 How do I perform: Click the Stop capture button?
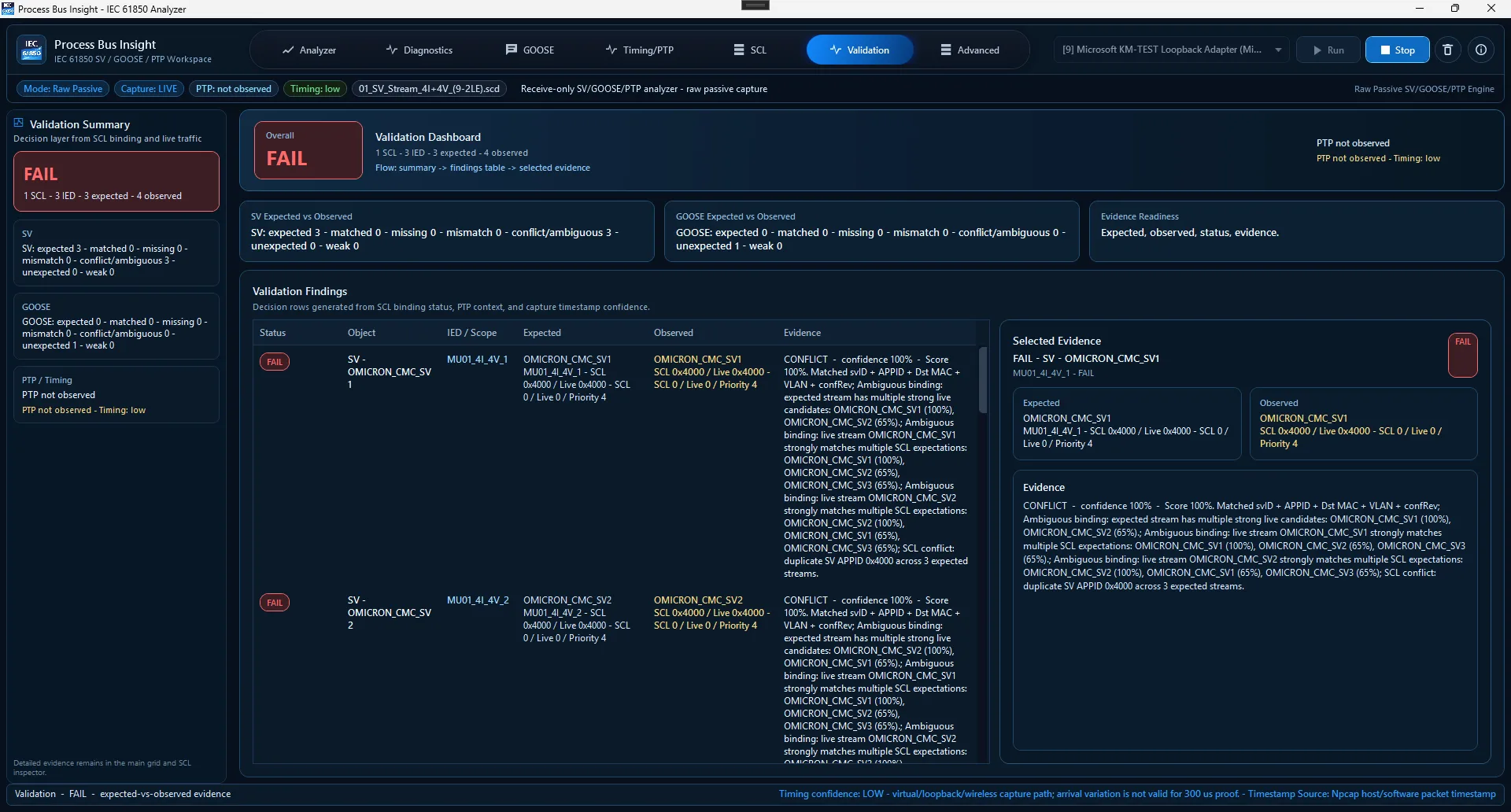(x=1397, y=50)
